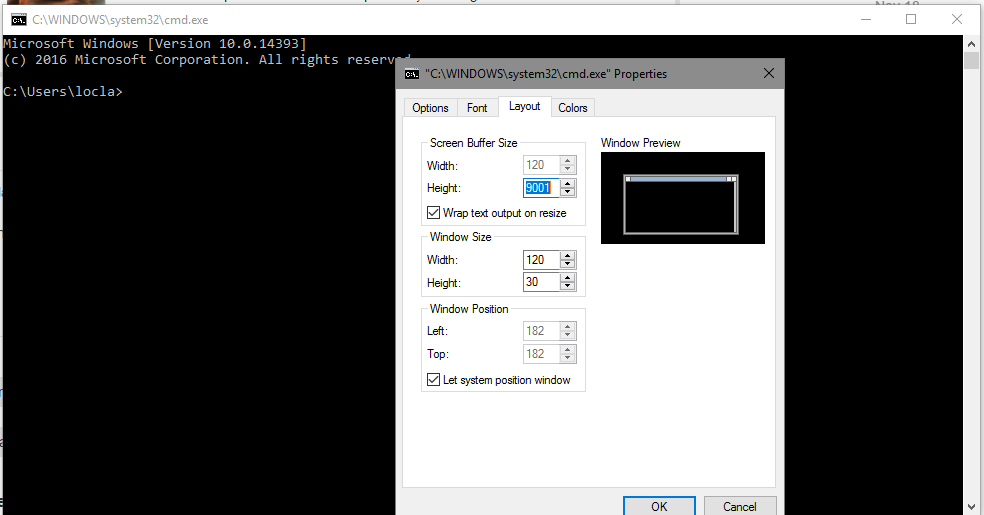
Task: Maximize the cmd.exe console window
Action: [911, 19]
